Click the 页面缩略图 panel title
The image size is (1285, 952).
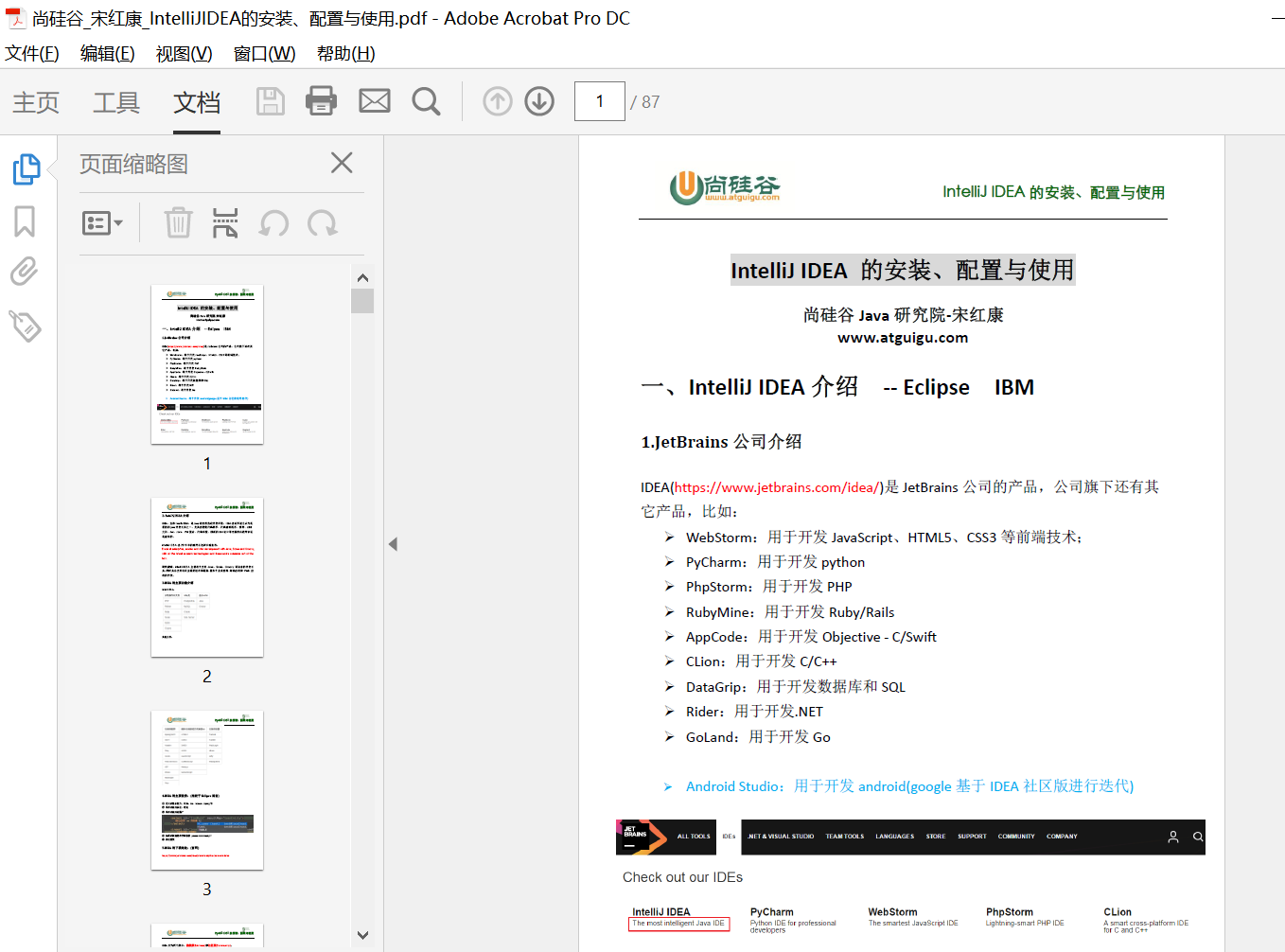click(x=133, y=164)
